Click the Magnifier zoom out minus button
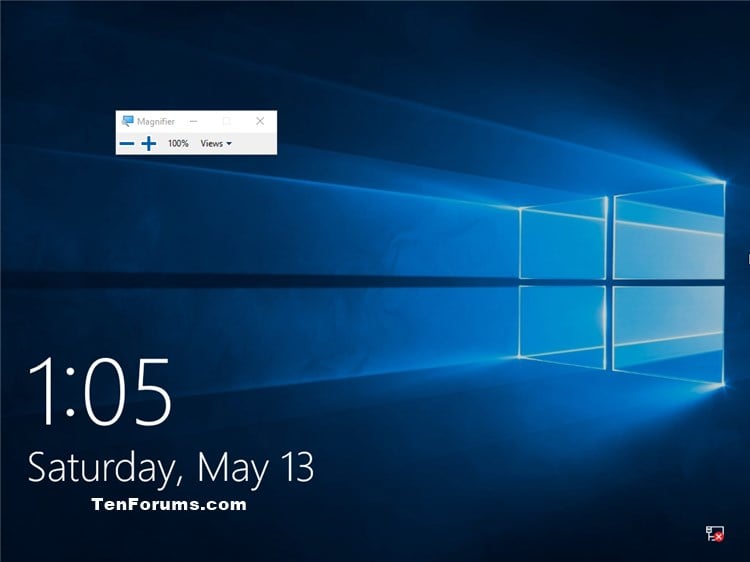Image resolution: width=750 pixels, height=562 pixels. point(127,143)
